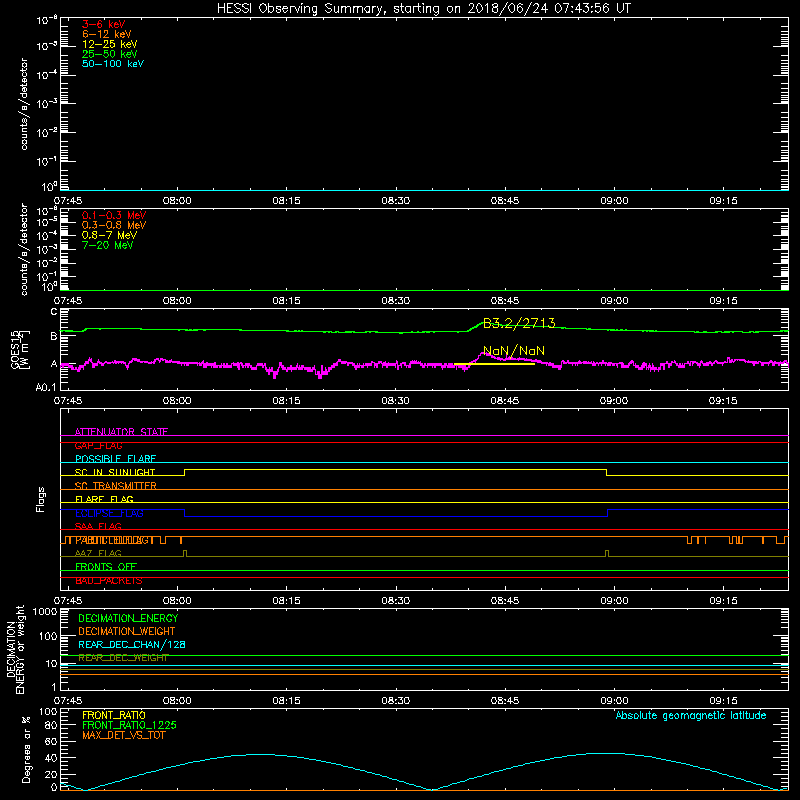The width and height of the screenshot is (800, 800).
Task: Click the 7-20 MeV legend label
Action: [107, 245]
